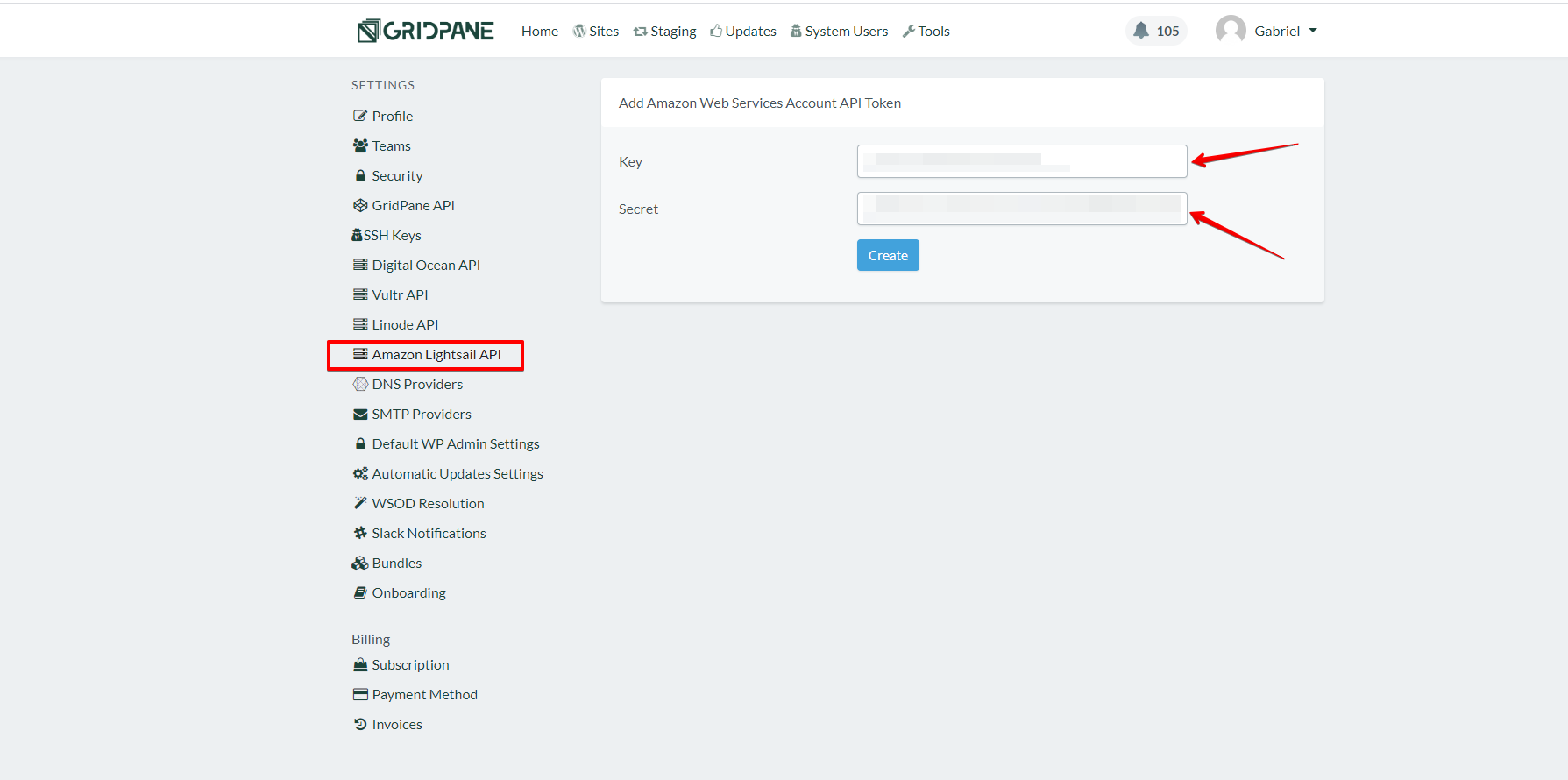Viewport: 1568px width, 780px height.
Task: Open the Digital Ocean API link
Action: click(x=426, y=265)
